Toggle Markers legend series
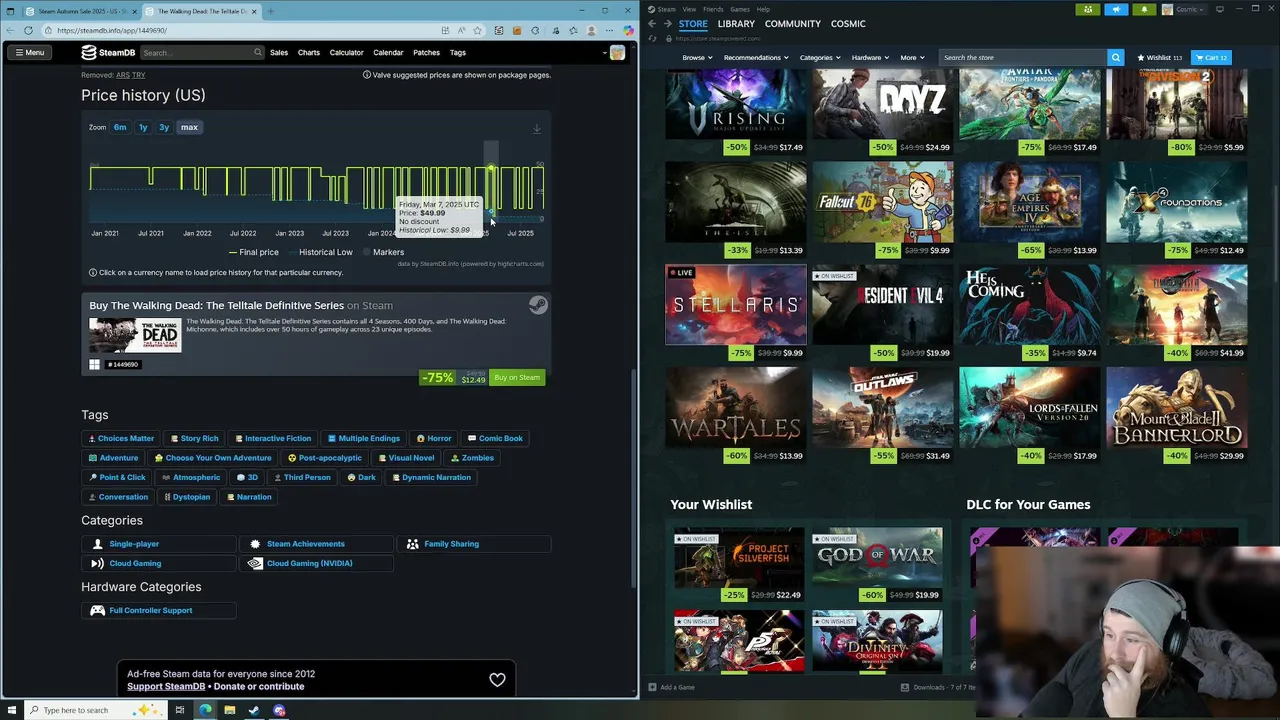This screenshot has width=1280, height=720. click(x=383, y=252)
